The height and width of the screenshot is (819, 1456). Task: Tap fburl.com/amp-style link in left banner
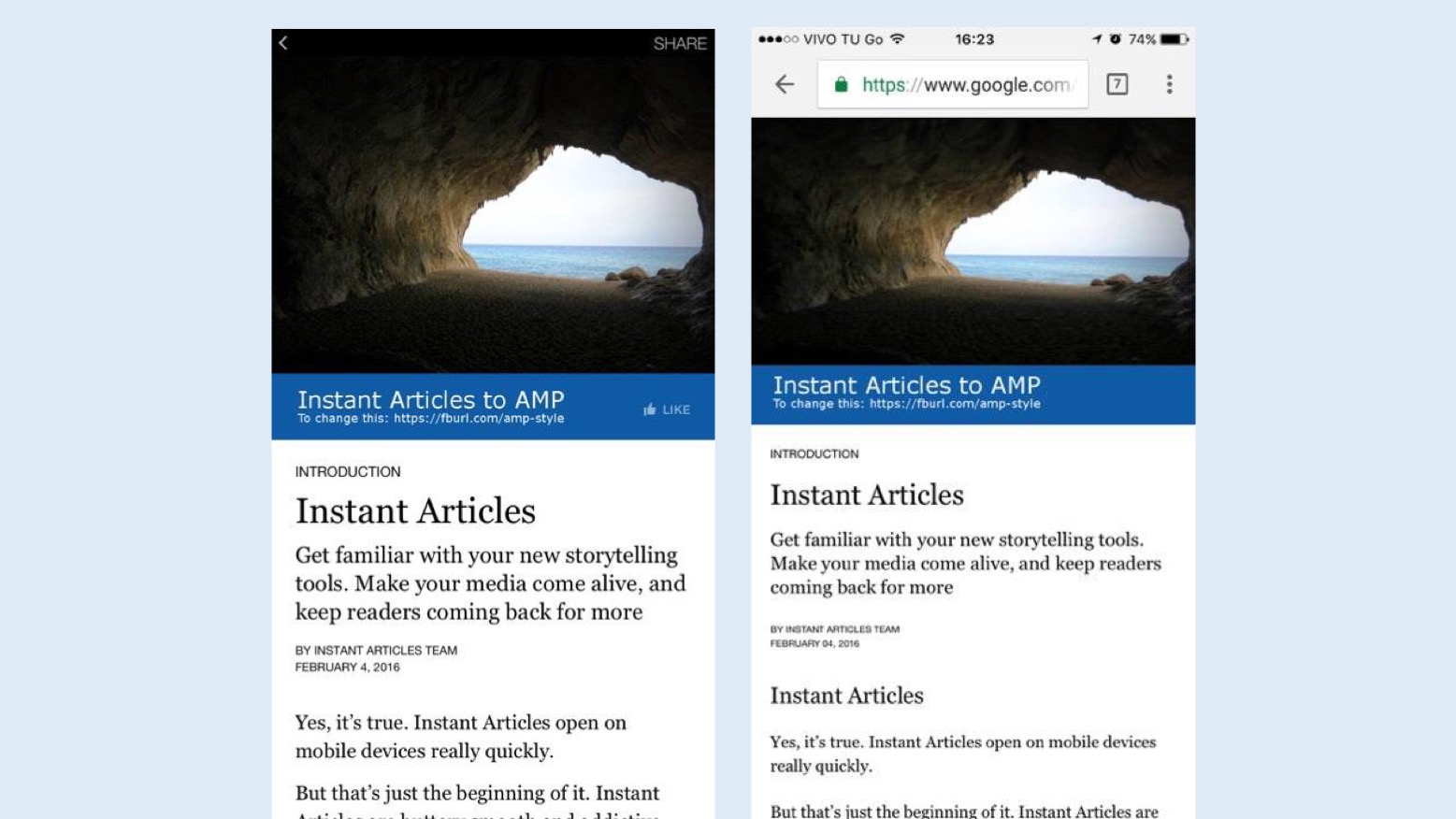pos(479,419)
